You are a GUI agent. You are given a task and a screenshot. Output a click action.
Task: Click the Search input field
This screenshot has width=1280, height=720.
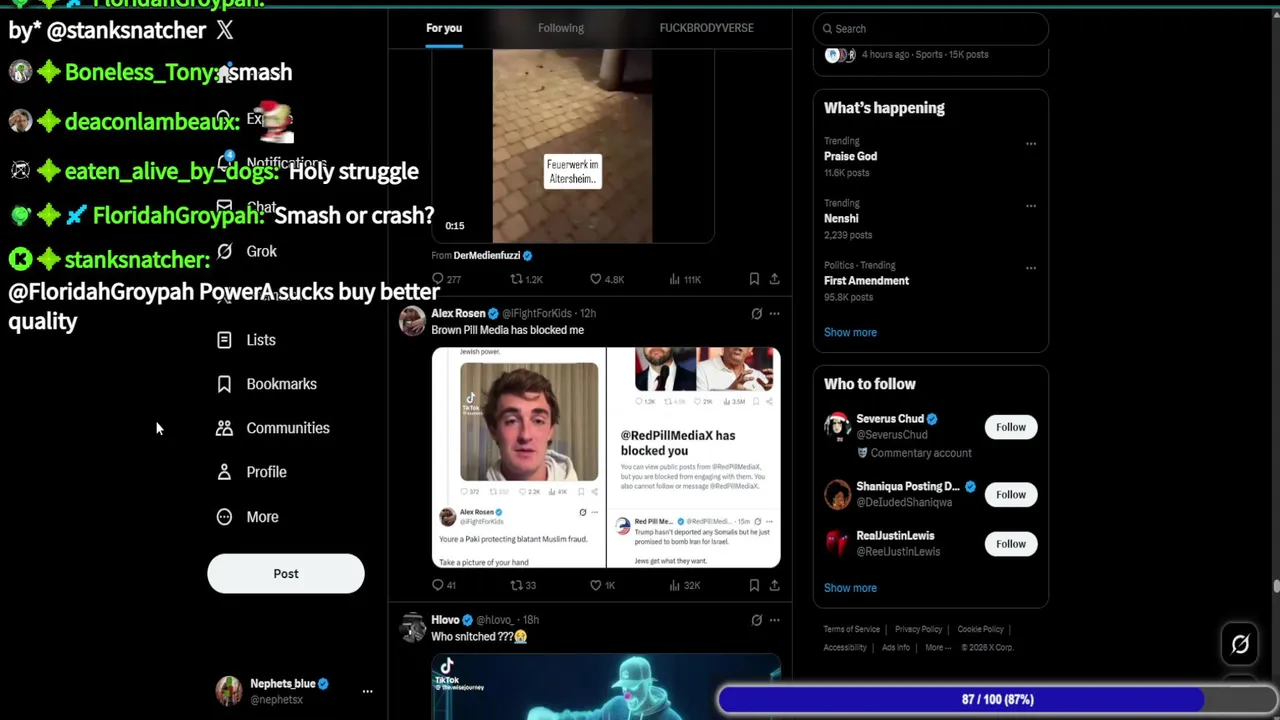click(x=931, y=29)
